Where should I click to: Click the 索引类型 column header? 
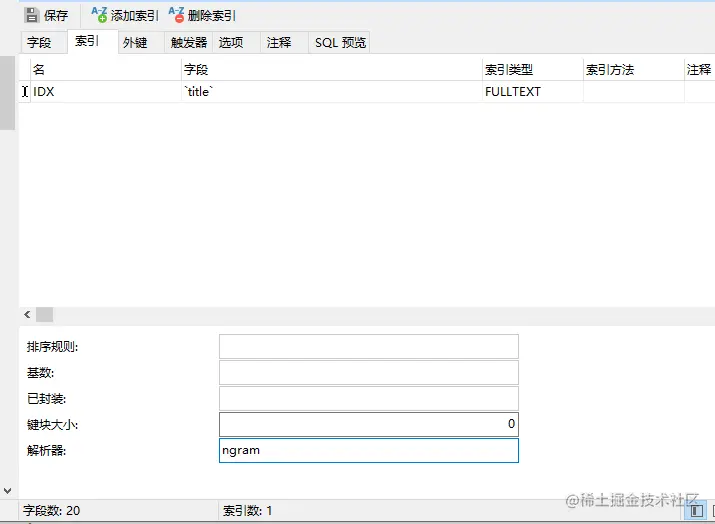533,69
